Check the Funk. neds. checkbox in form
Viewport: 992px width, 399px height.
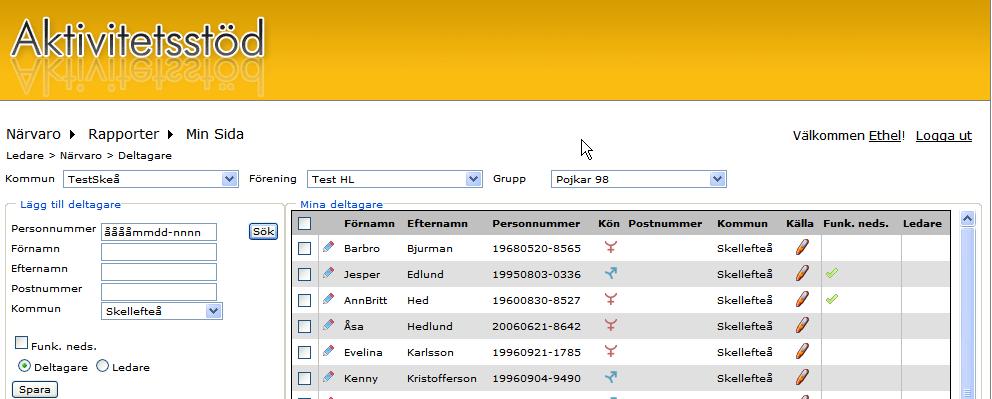click(x=22, y=343)
